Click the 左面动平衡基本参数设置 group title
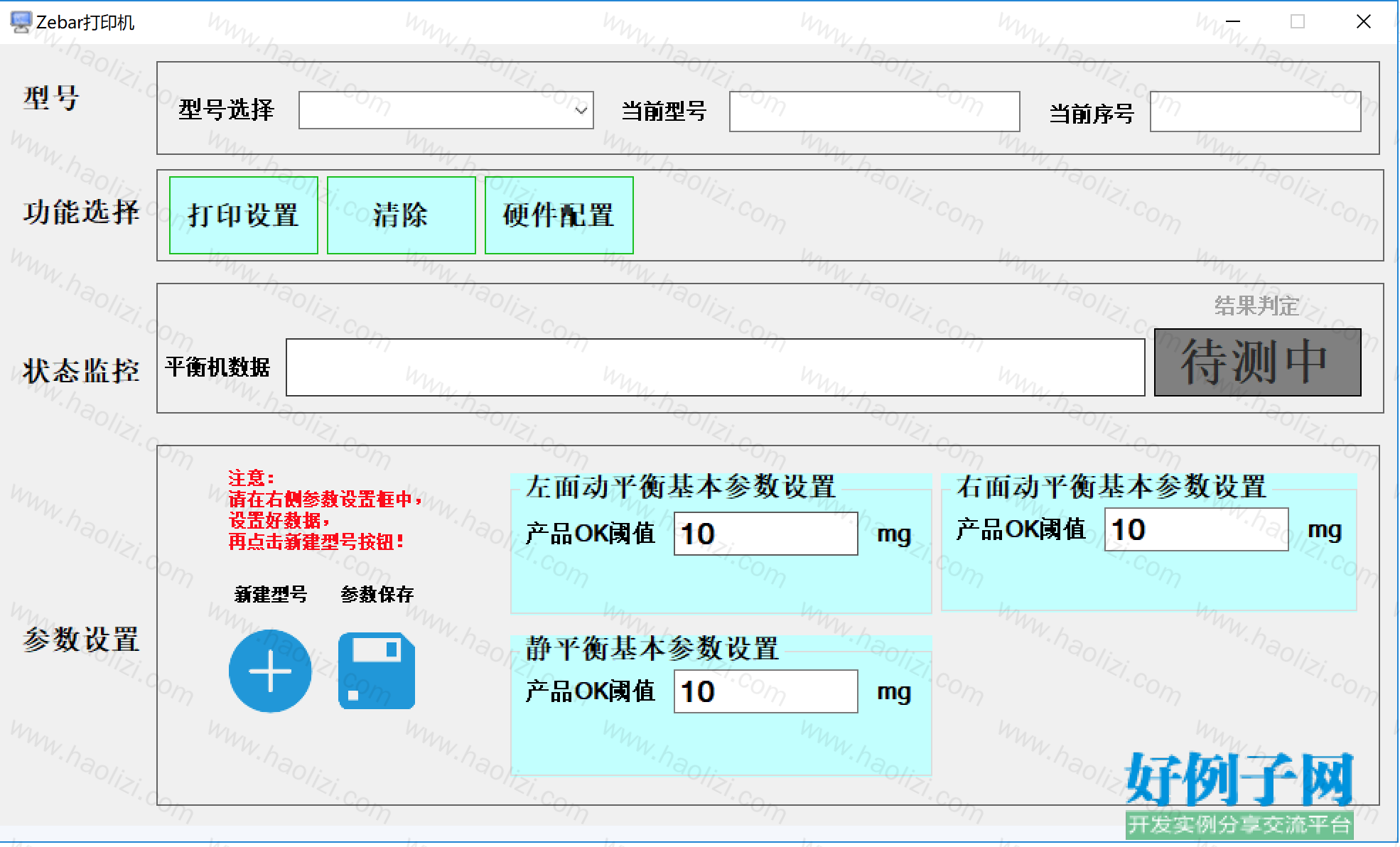This screenshot has width=1400, height=847. point(680,487)
